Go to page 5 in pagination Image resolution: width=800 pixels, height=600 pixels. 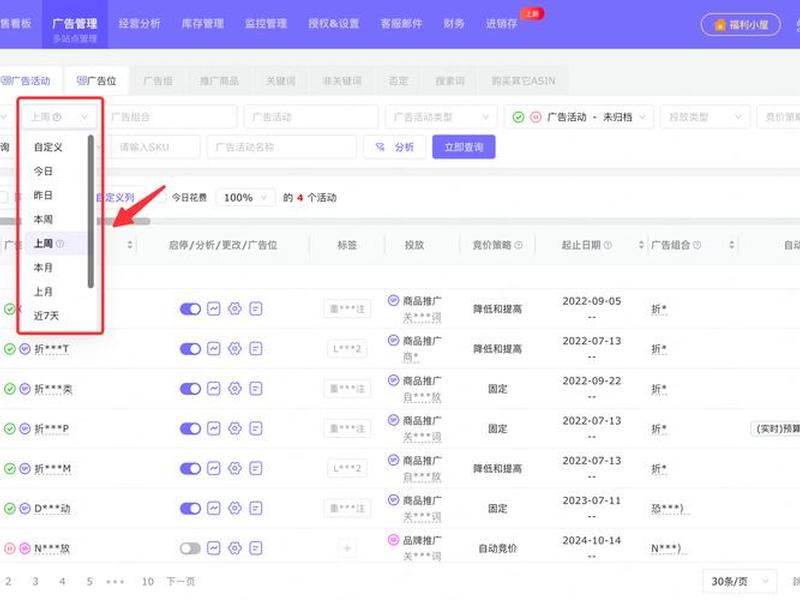pos(89,581)
